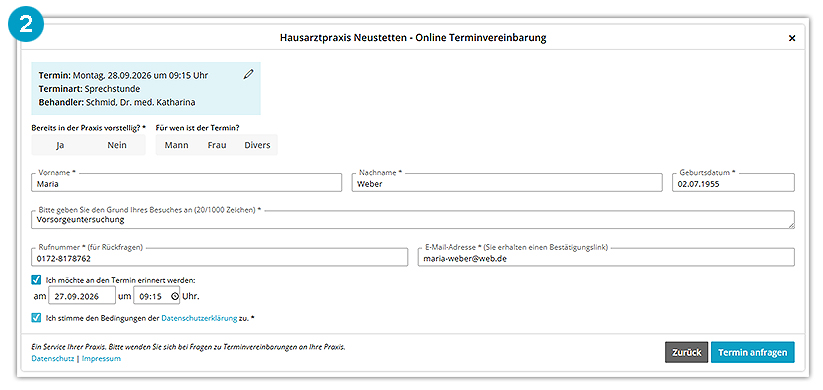Viewport: 823px width, 390px height.
Task: Click the Geburtsdatum field
Action: 733,183
